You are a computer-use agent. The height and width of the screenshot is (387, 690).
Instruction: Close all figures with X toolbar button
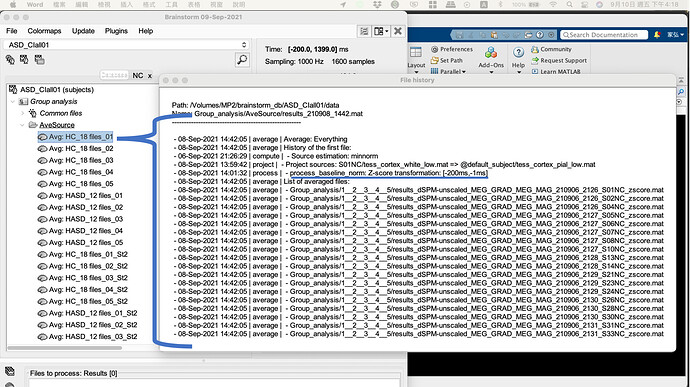397,31
